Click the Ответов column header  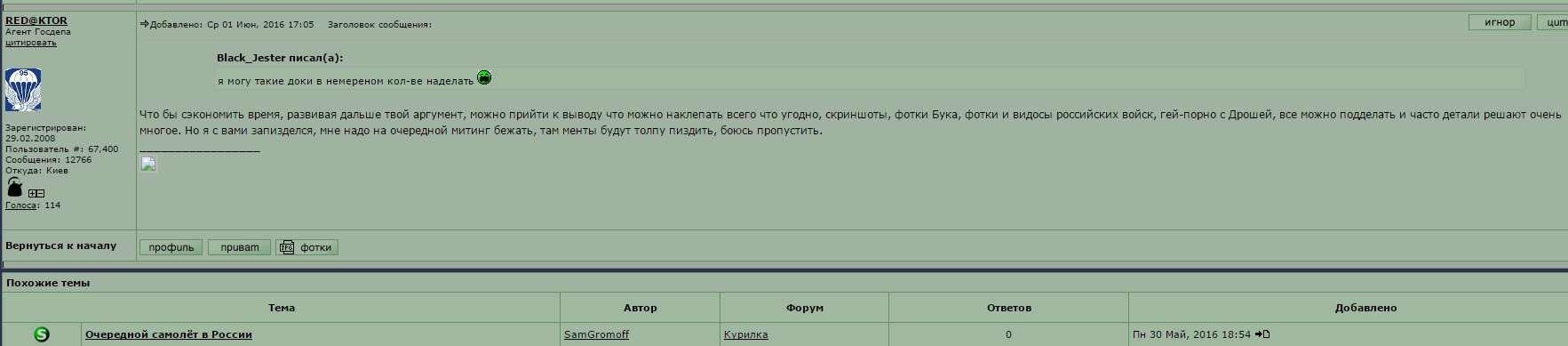coord(1008,308)
